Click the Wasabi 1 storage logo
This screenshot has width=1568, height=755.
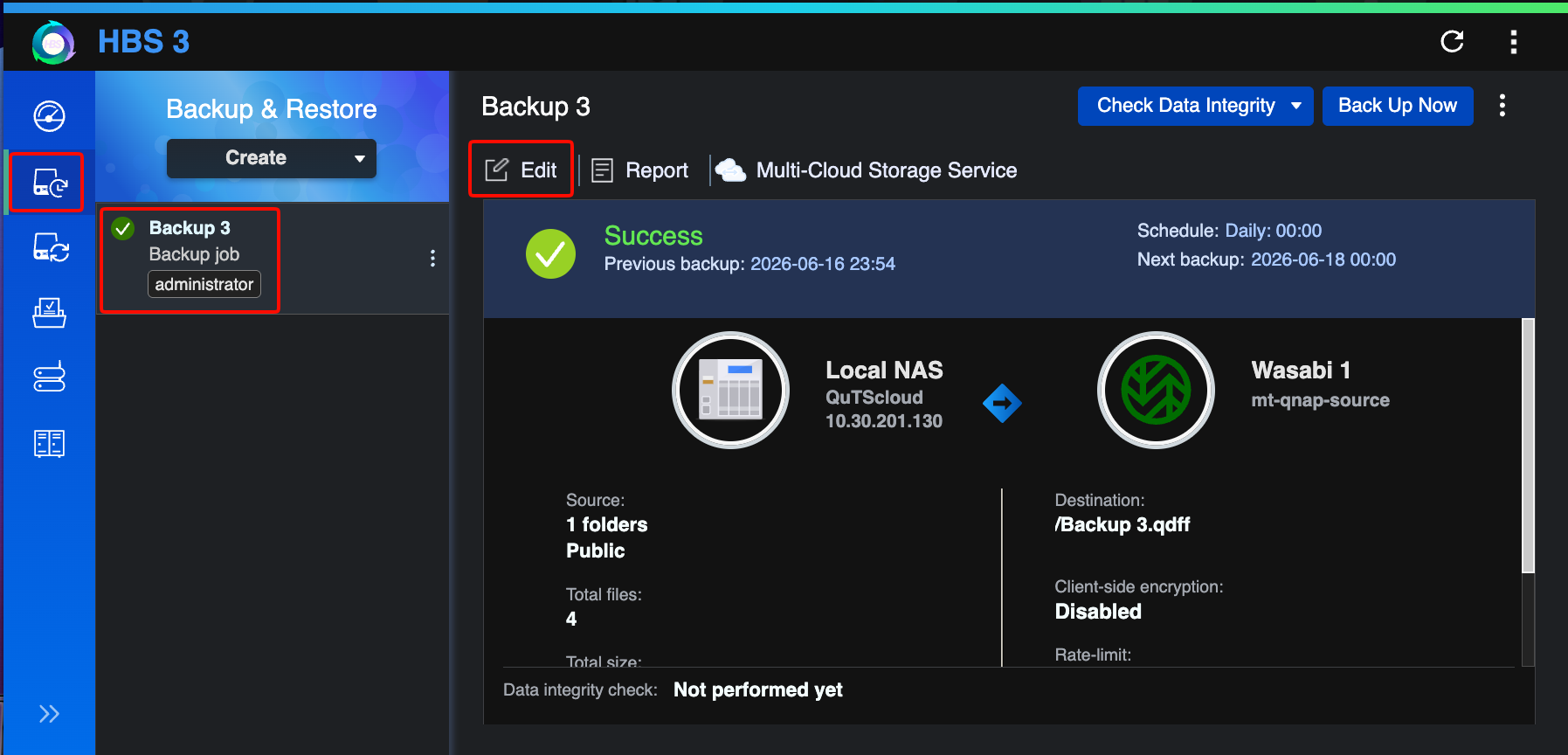pos(1156,390)
